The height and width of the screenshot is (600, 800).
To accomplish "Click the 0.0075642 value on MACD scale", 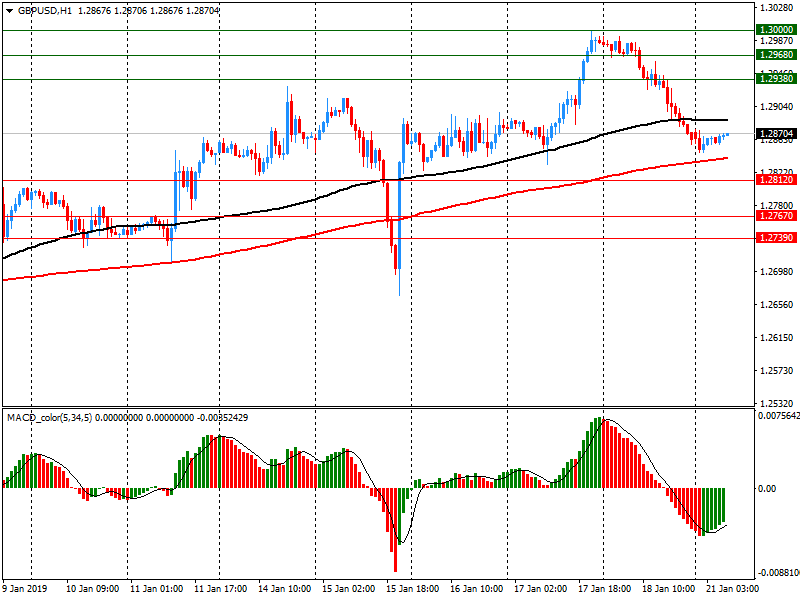I will pos(776,415).
